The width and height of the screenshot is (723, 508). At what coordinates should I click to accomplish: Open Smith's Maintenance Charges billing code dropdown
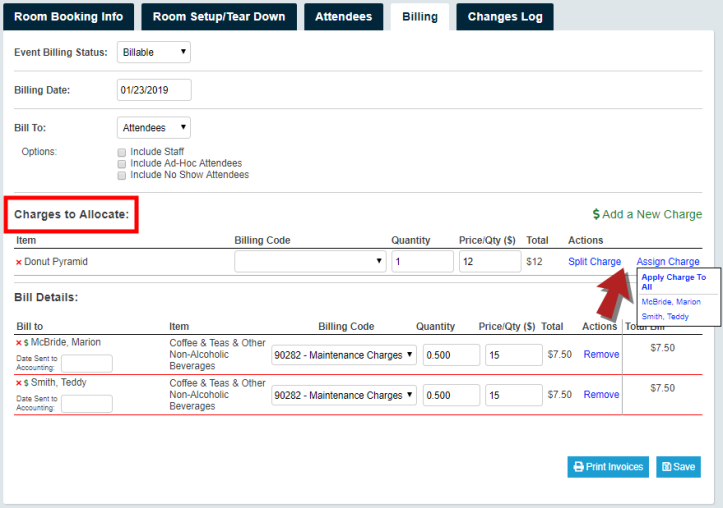pyautogui.click(x=344, y=395)
